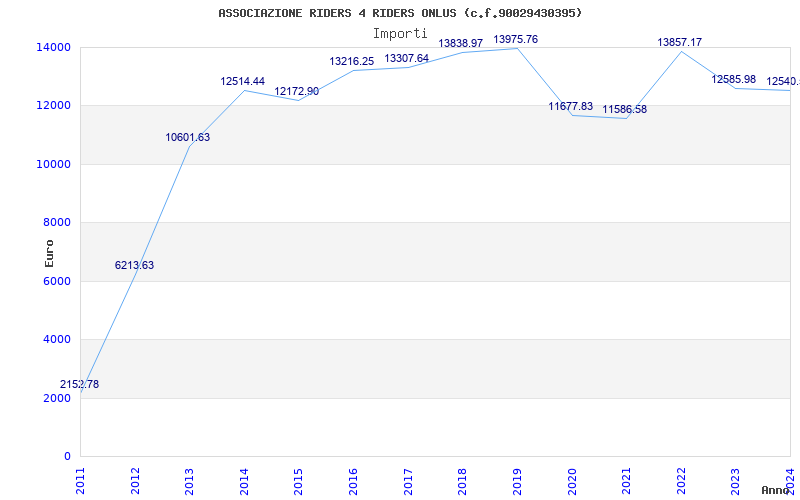Viewport: 800px width, 500px height.
Task: Click the 2016 x-axis year label
Action: point(353,481)
